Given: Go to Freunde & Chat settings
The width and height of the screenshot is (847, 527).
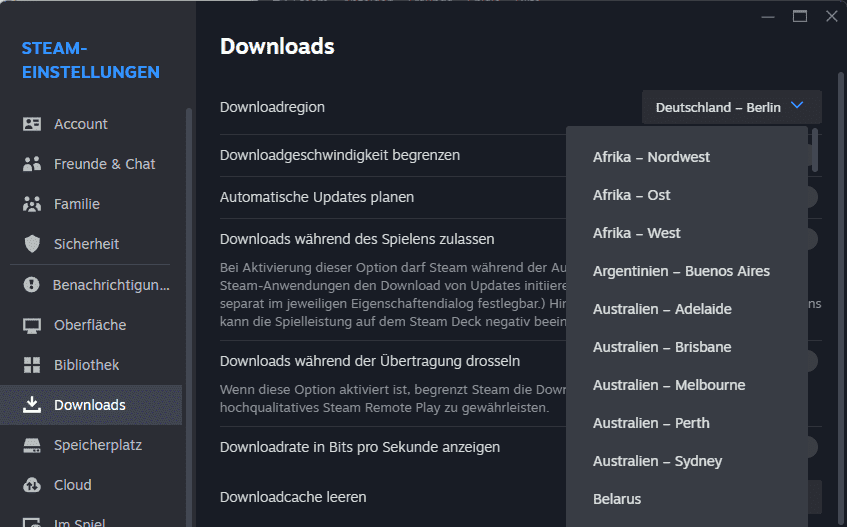Looking at the screenshot, I should (x=91, y=164).
